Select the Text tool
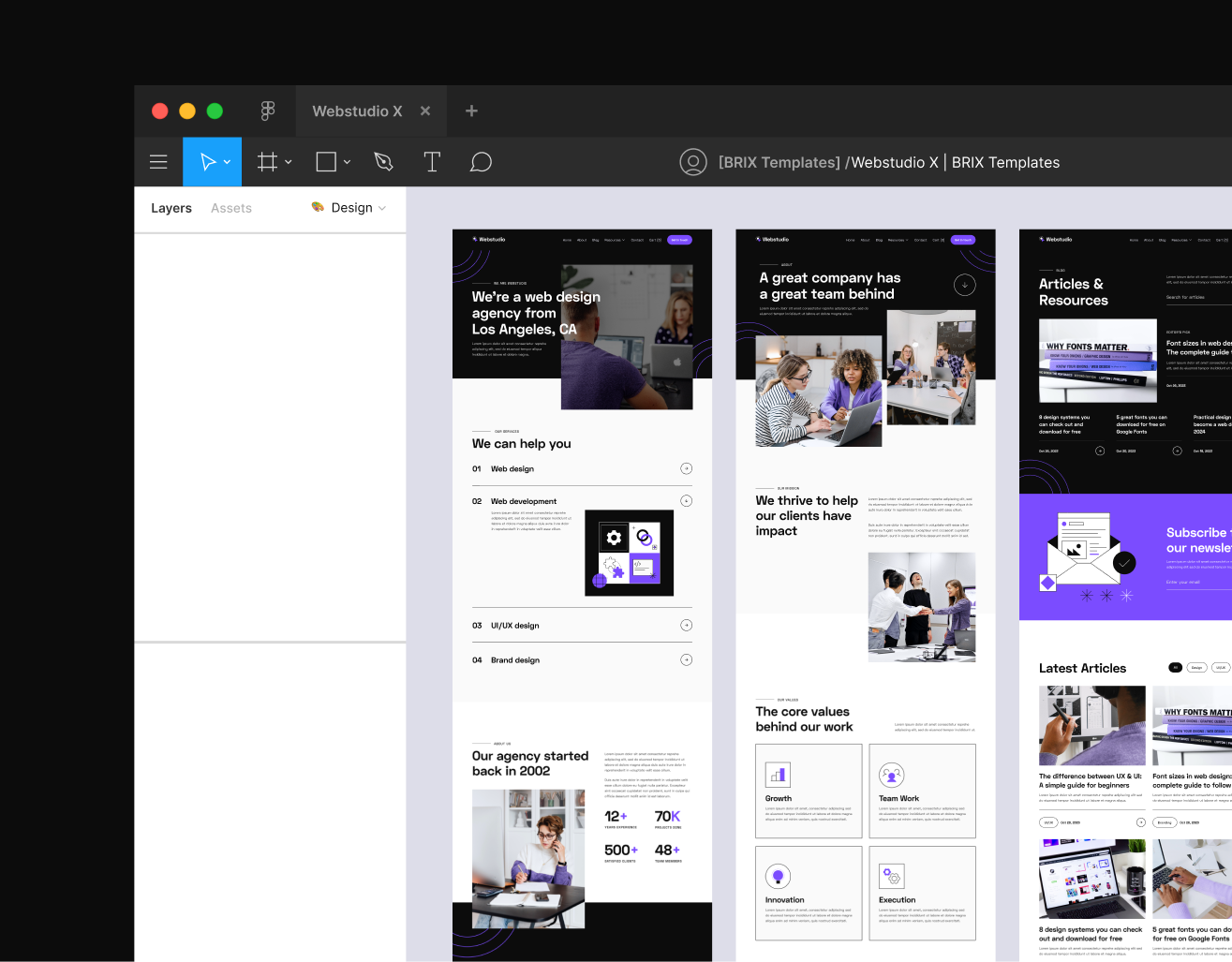Screen dimensions: 1232x962 pos(432,162)
